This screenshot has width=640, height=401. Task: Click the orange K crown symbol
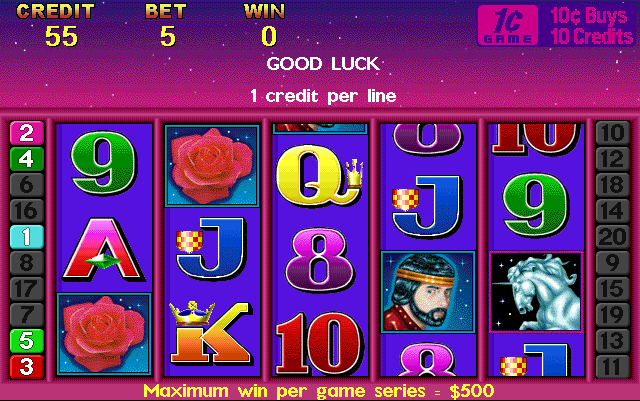(210, 333)
